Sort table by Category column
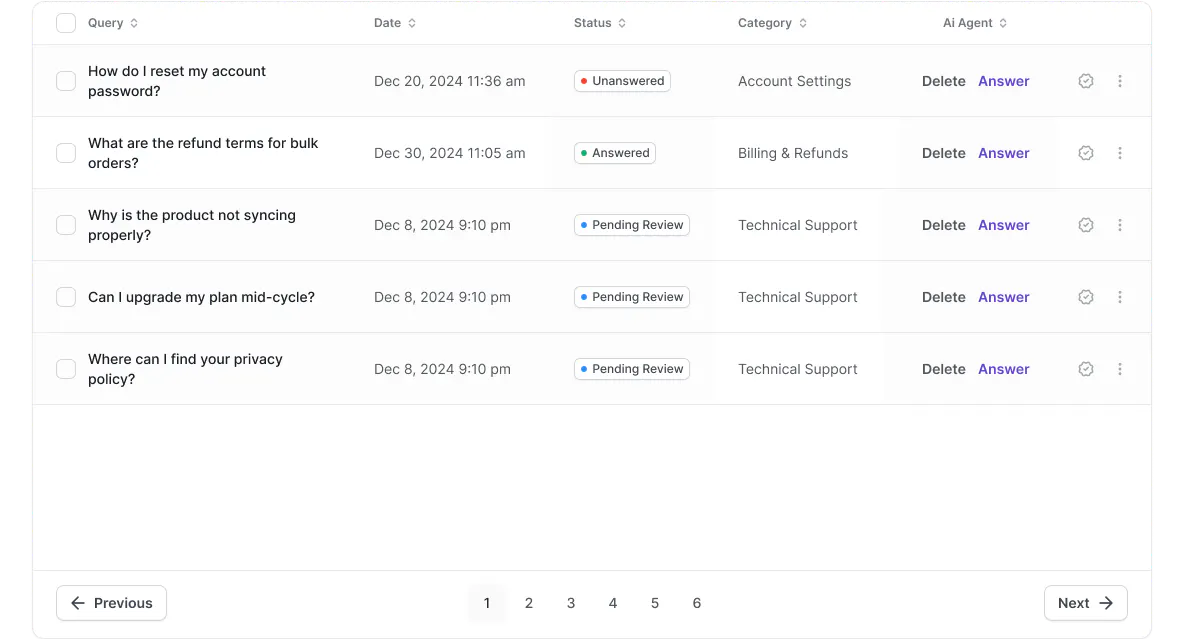The height and width of the screenshot is (639, 1184). tap(772, 23)
